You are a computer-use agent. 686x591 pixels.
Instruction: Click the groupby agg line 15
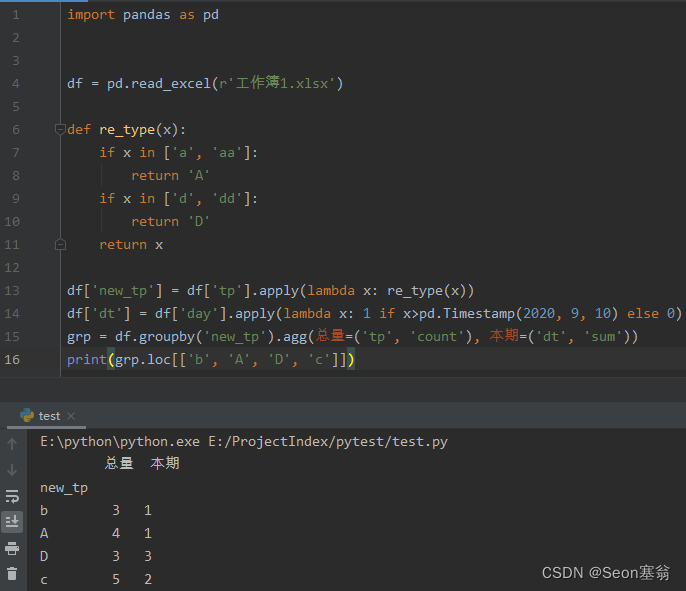click(x=353, y=336)
